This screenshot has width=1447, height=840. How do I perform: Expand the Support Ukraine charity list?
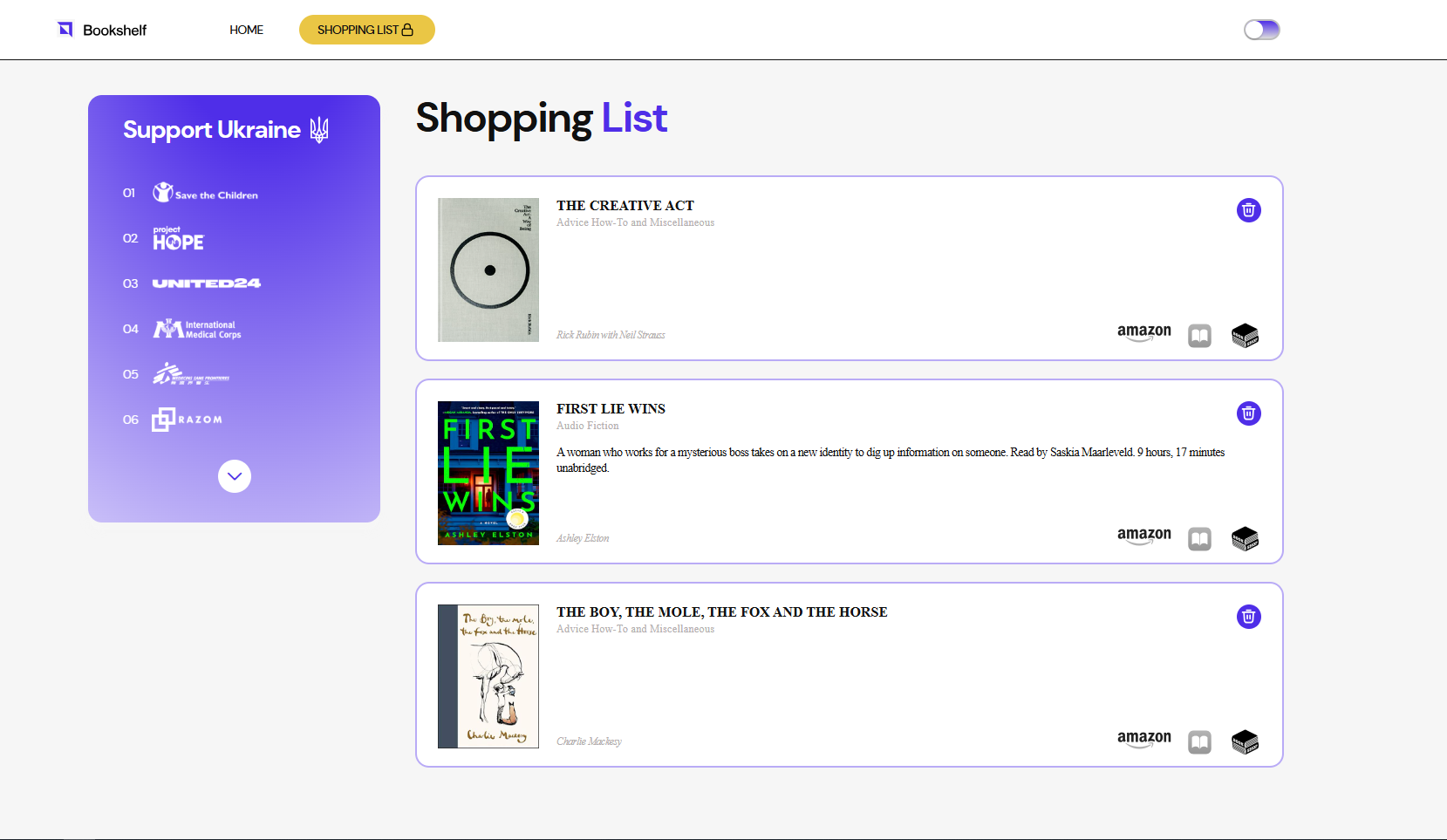pos(234,476)
